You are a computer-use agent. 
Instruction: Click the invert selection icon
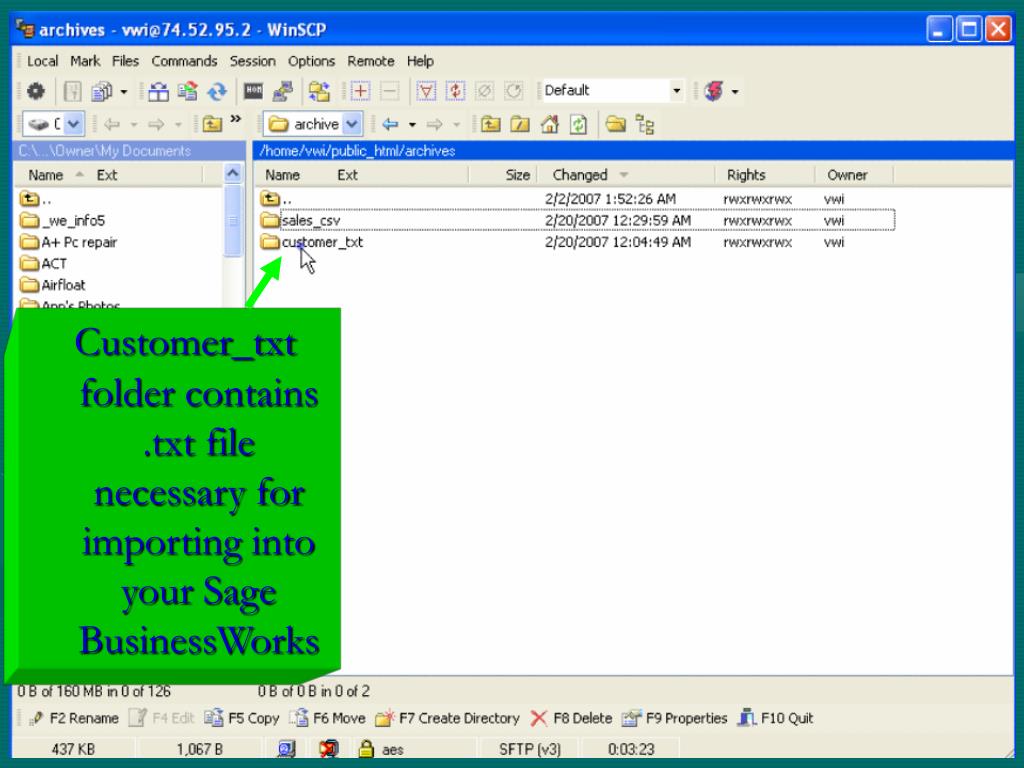click(x=455, y=91)
